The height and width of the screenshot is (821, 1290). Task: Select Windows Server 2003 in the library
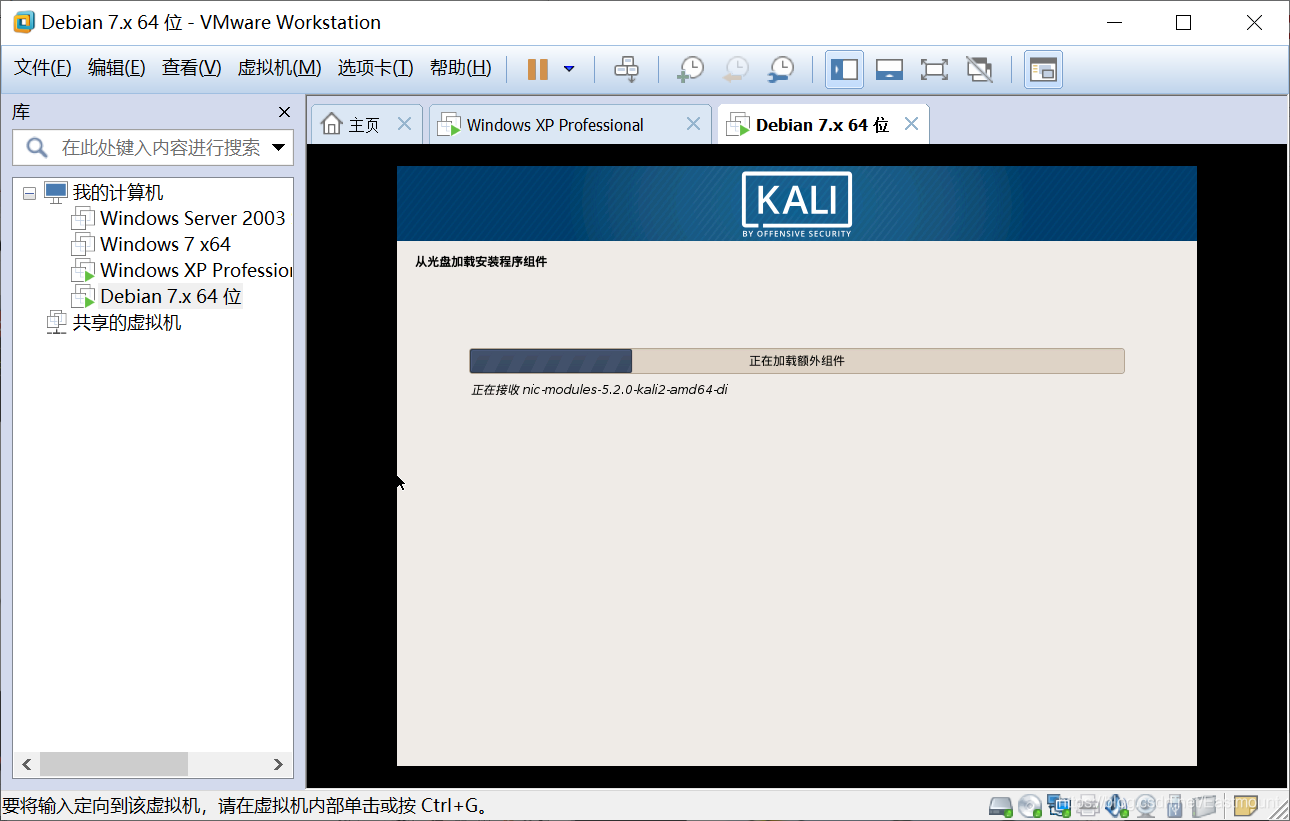(x=193, y=219)
